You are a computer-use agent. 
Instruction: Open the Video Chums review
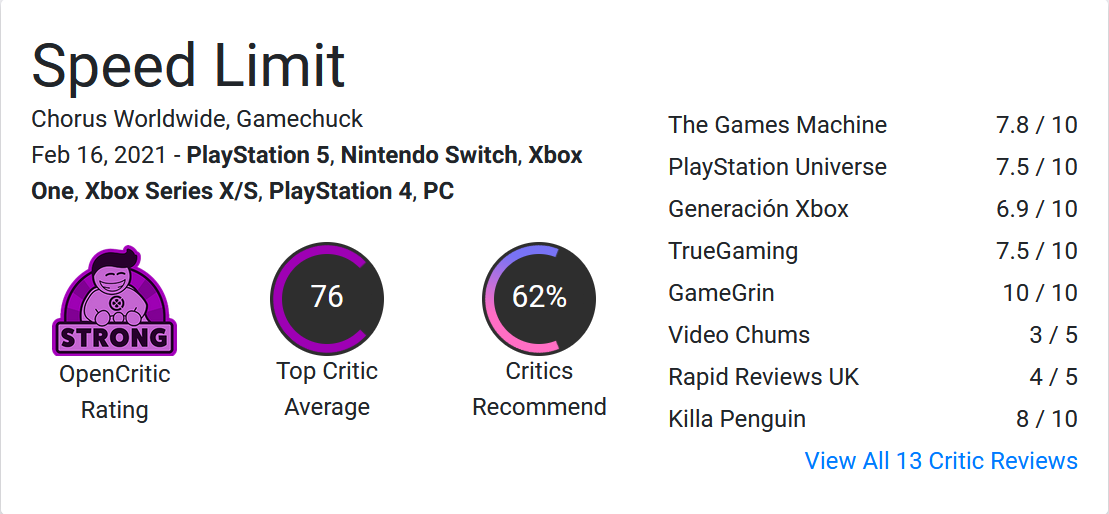point(739,335)
